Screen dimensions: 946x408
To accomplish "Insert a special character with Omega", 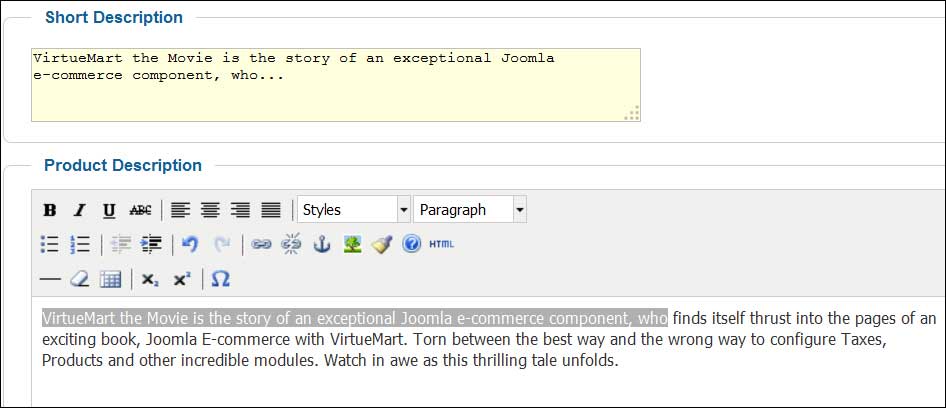I will click(x=221, y=279).
